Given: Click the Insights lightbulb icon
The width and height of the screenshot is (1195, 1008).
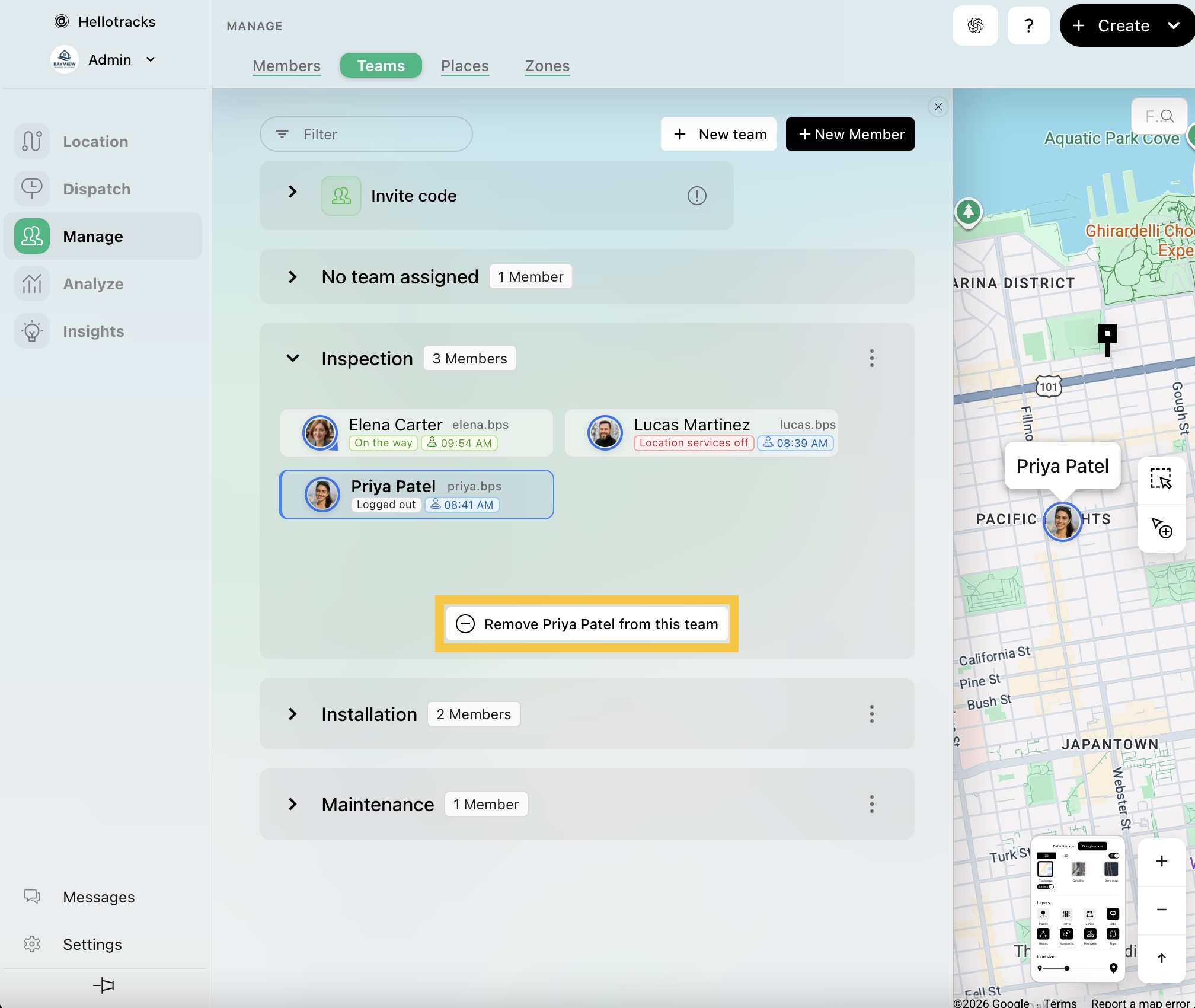Looking at the screenshot, I should [32, 331].
